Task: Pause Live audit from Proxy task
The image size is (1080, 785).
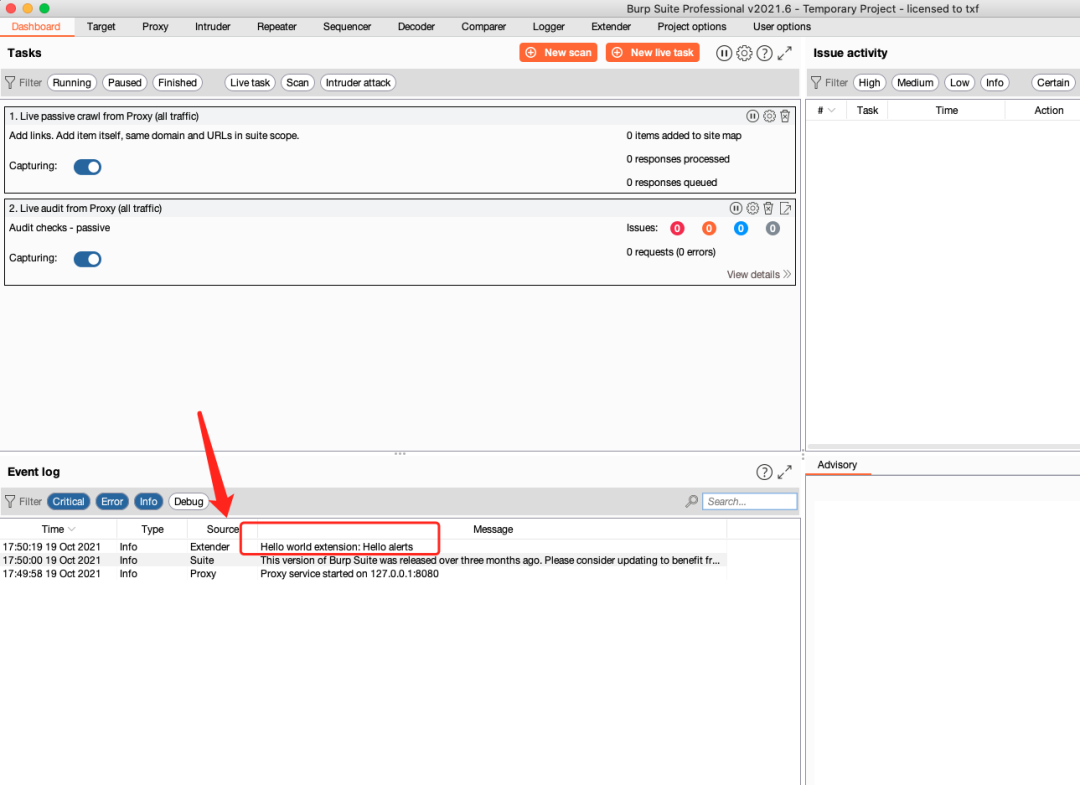Action: 736,209
